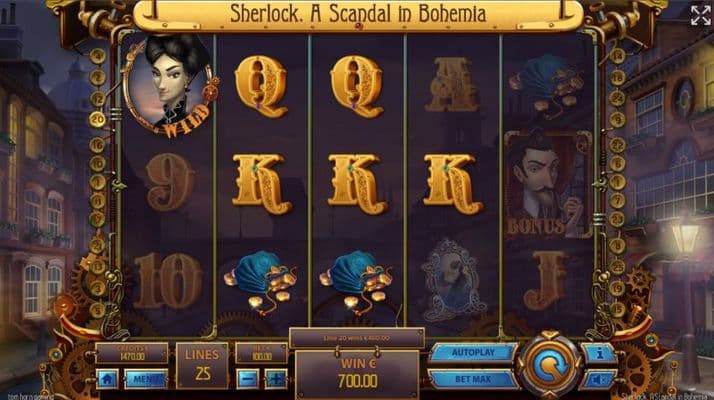714x400 pixels.
Task: Click the Wild lady symbol
Action: 170,87
